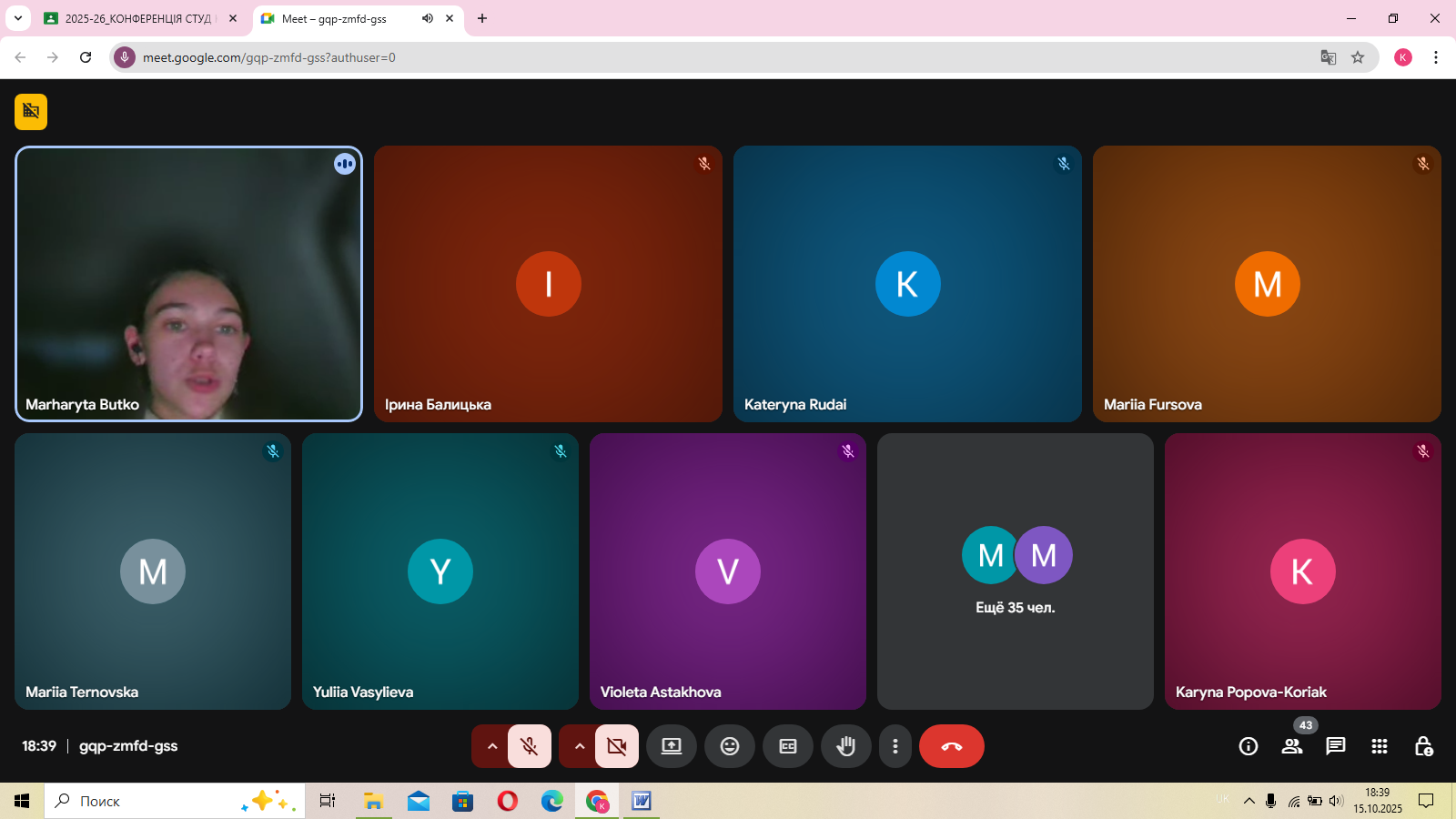1456x819 pixels.
Task: Open the three-dot more options menu
Action: pyautogui.click(x=895, y=746)
